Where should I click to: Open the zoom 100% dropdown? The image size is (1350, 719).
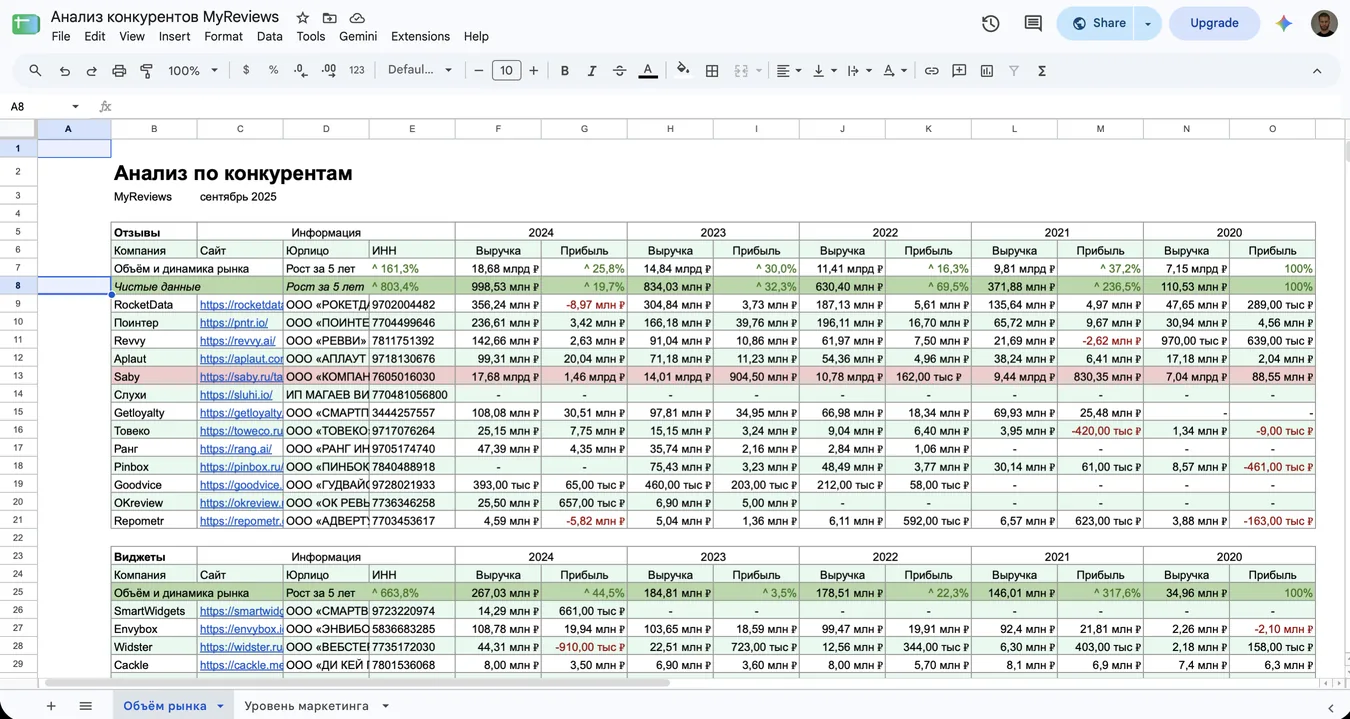[x=193, y=71]
